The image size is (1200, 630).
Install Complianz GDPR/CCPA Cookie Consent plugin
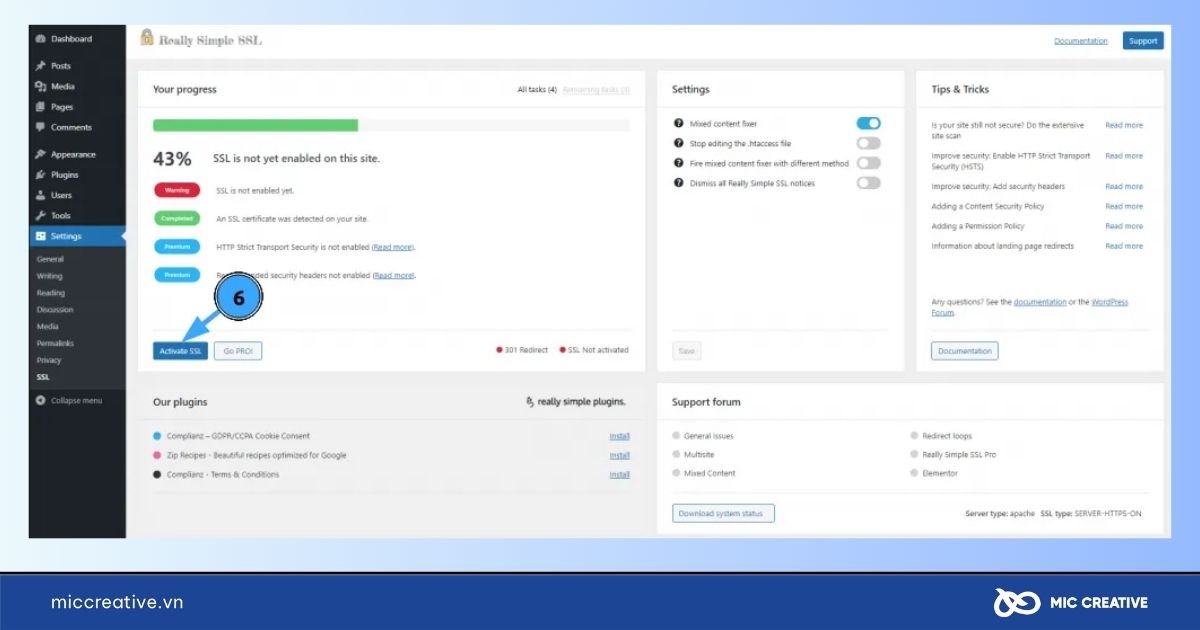point(620,436)
